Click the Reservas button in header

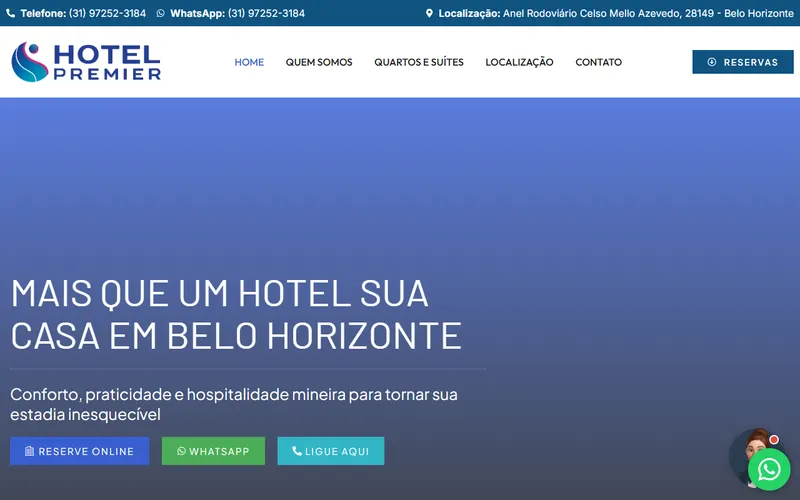pyautogui.click(x=743, y=62)
